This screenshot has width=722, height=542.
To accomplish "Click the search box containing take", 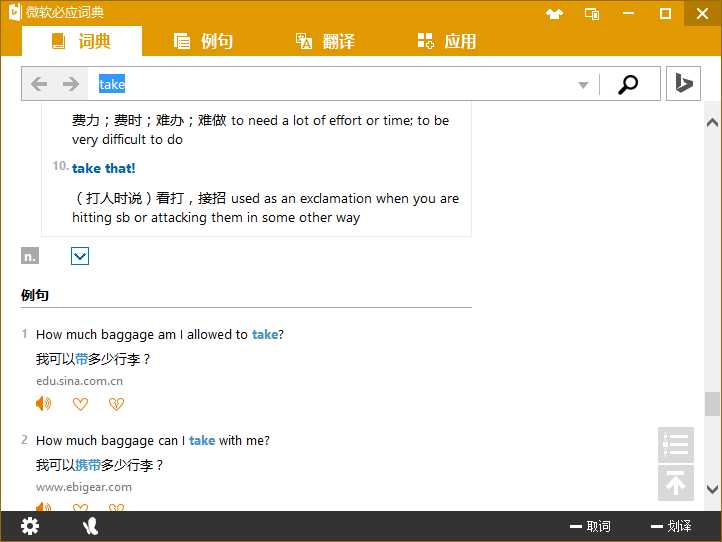I will (332, 84).
